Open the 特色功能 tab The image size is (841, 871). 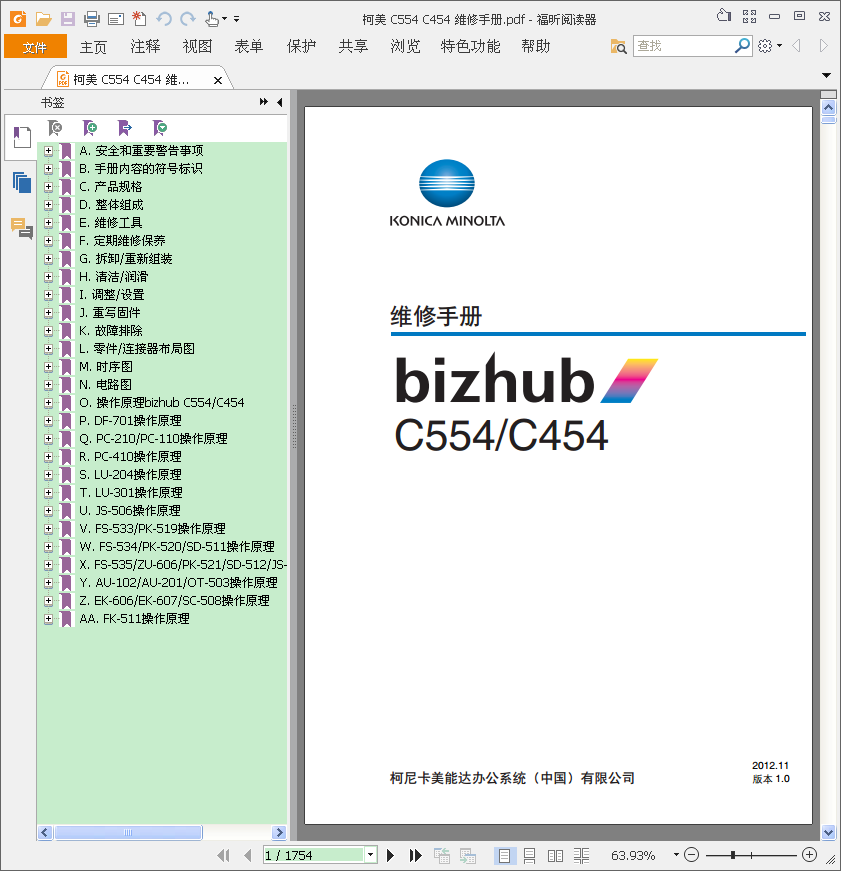(470, 47)
